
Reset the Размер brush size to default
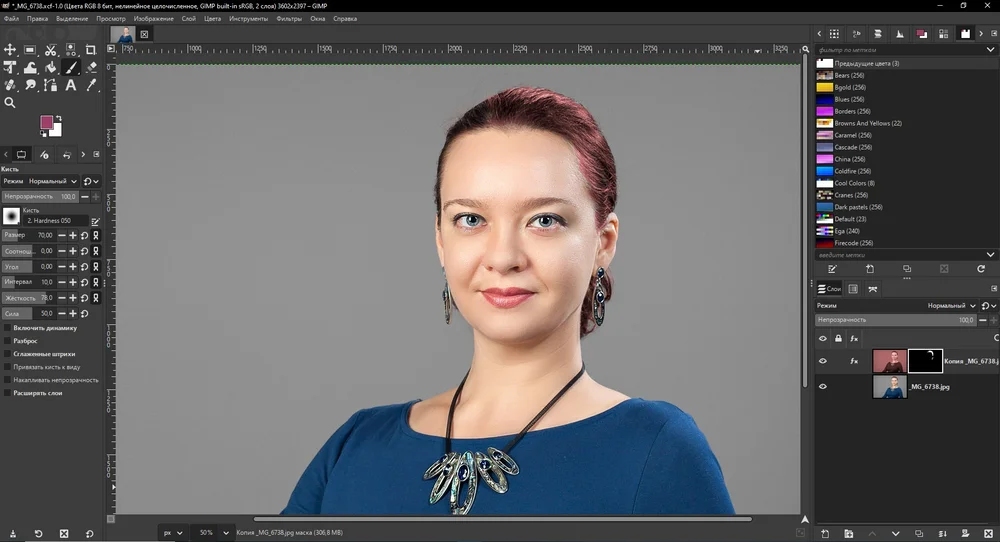(84, 235)
